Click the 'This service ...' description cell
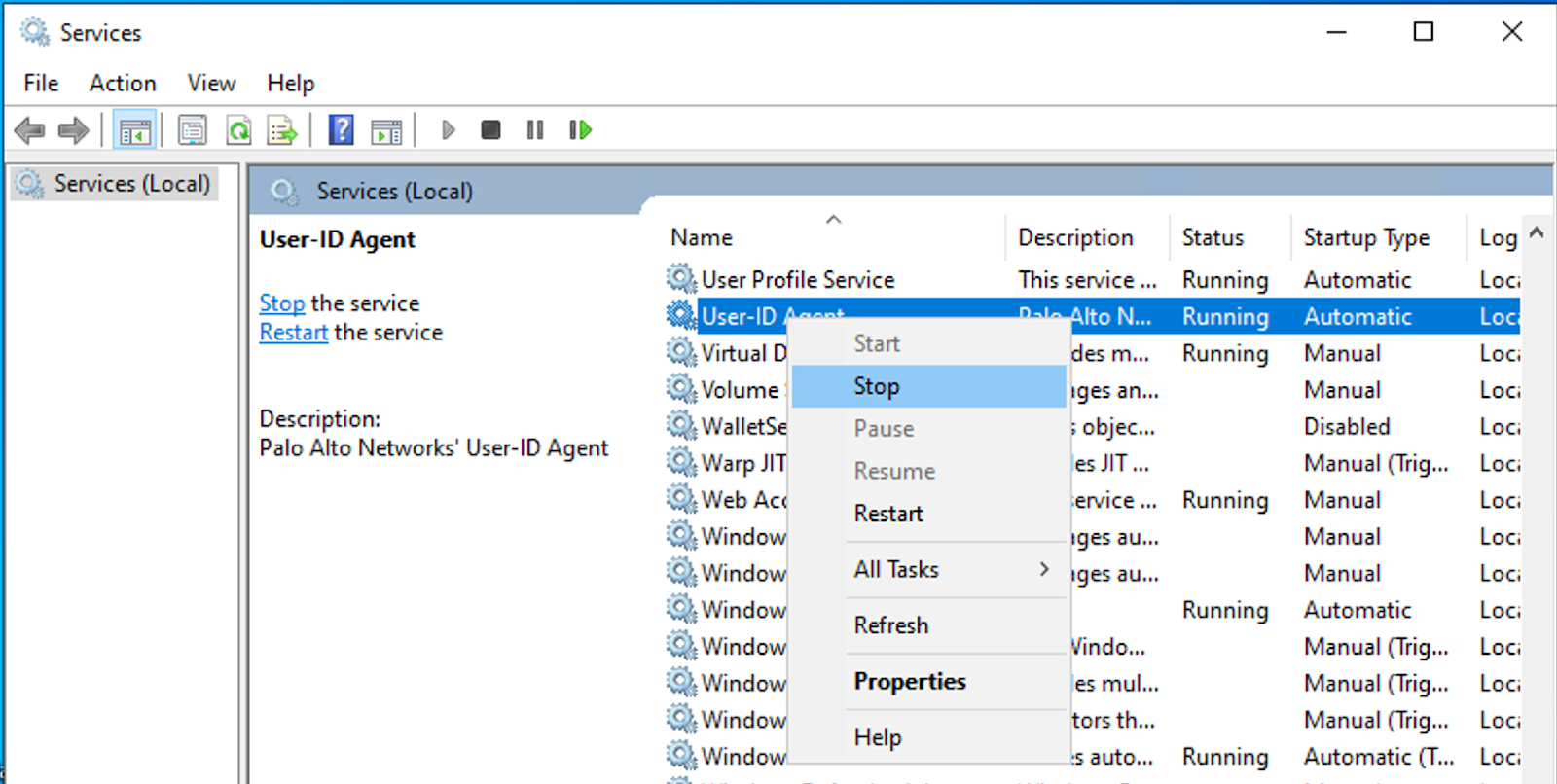Screen dimensions: 1557x784 pyautogui.click(x=1087, y=280)
